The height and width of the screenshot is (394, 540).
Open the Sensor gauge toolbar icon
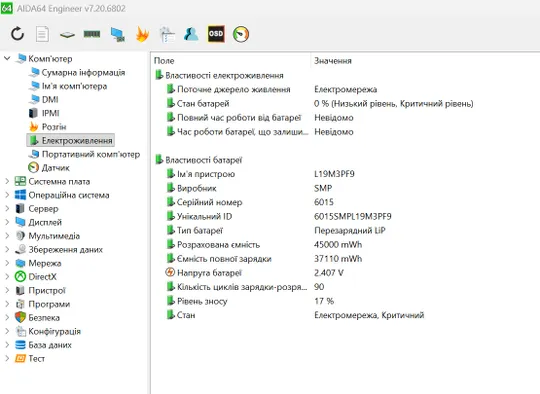click(x=241, y=34)
